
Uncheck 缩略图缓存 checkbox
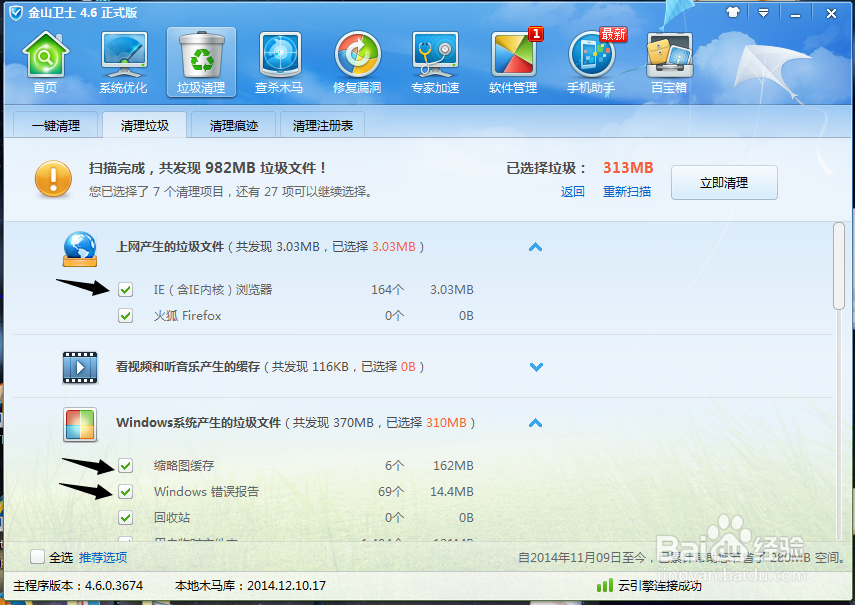click(125, 465)
